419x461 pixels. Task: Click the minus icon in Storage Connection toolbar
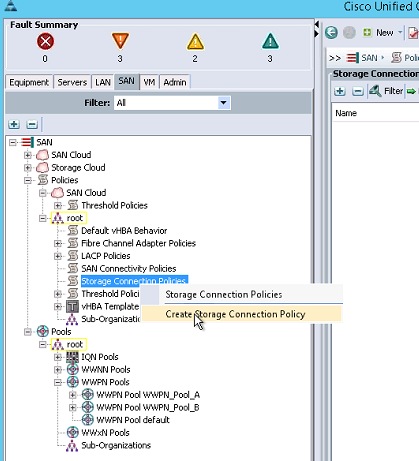coord(358,91)
